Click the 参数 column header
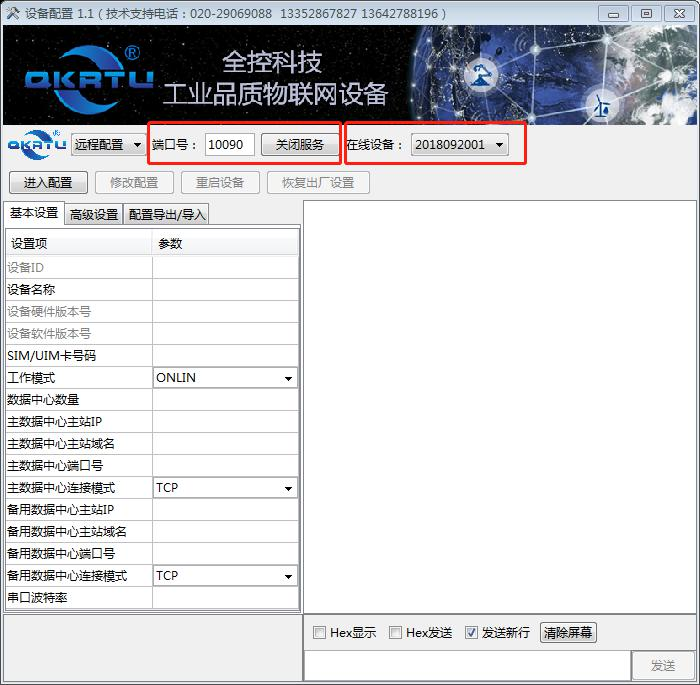The height and width of the screenshot is (685, 700). (x=225, y=243)
